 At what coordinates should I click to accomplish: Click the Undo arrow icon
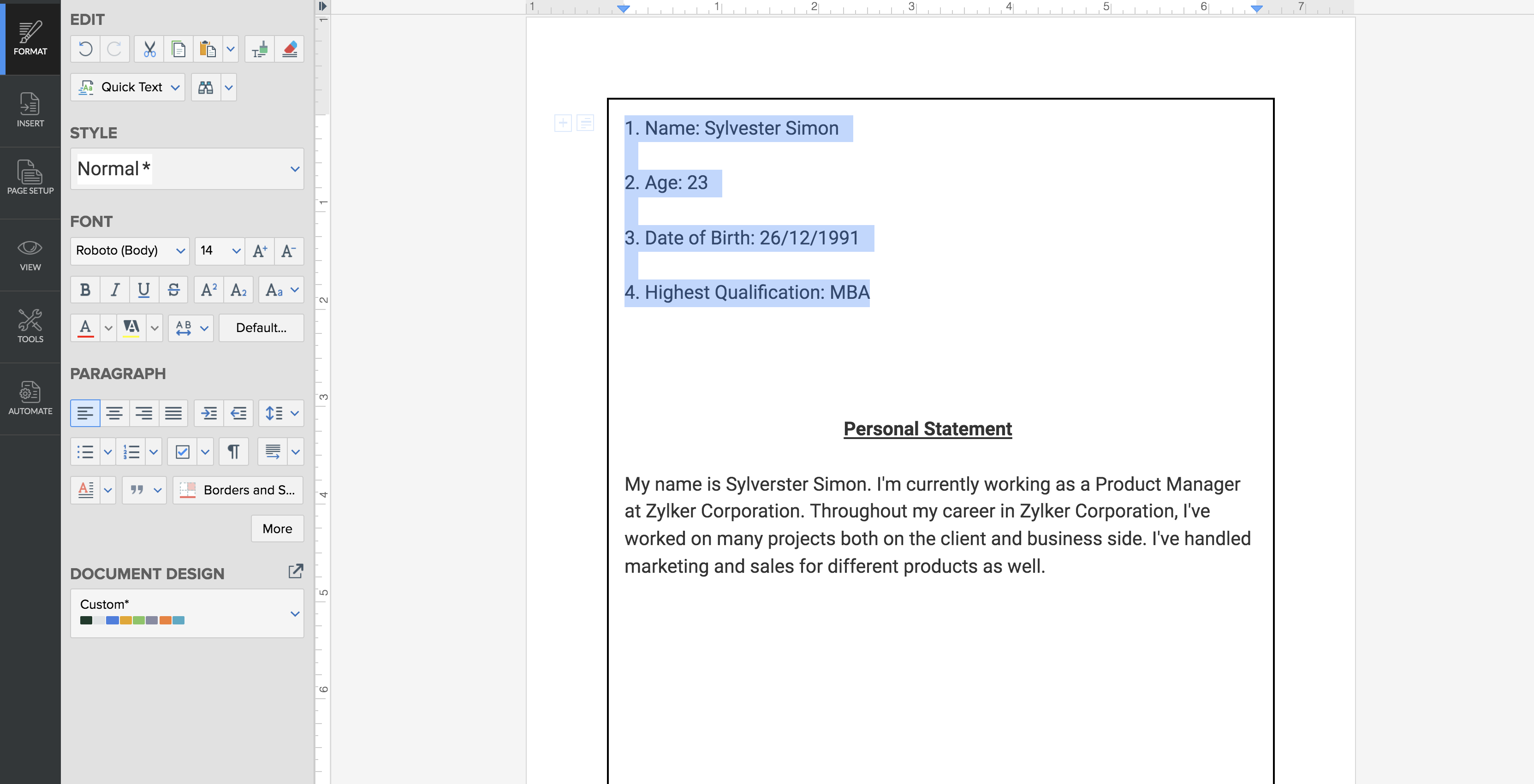(x=85, y=49)
